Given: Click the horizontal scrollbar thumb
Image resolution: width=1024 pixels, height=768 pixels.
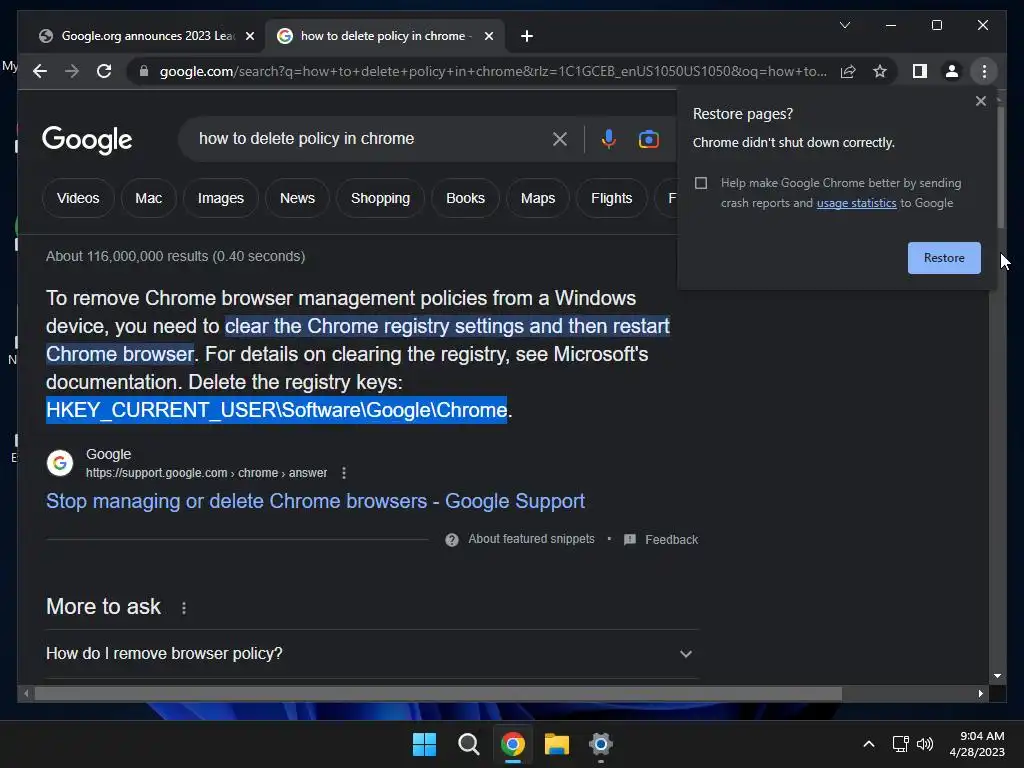Looking at the screenshot, I should point(438,694).
